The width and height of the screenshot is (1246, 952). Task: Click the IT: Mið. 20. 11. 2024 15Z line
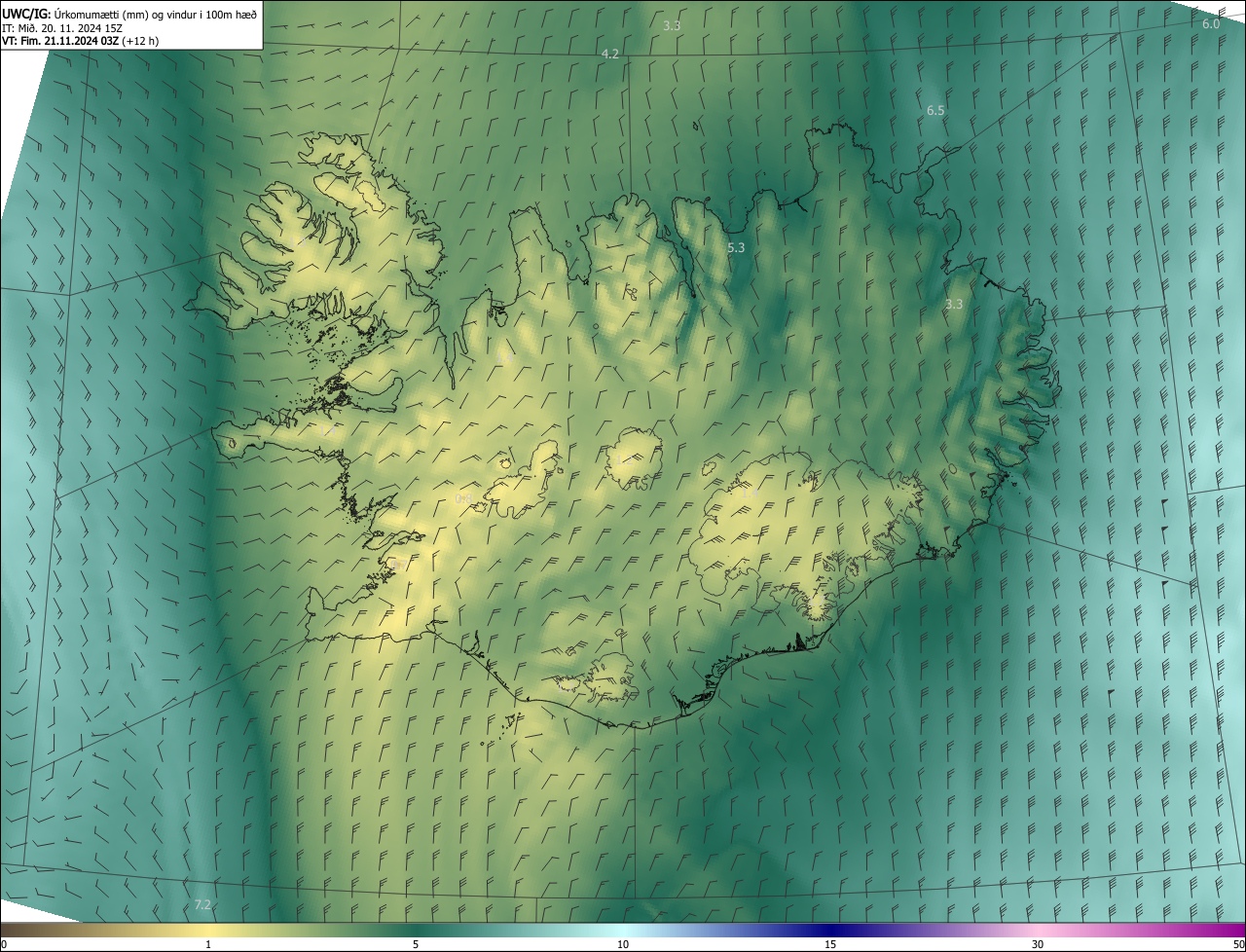(61, 27)
